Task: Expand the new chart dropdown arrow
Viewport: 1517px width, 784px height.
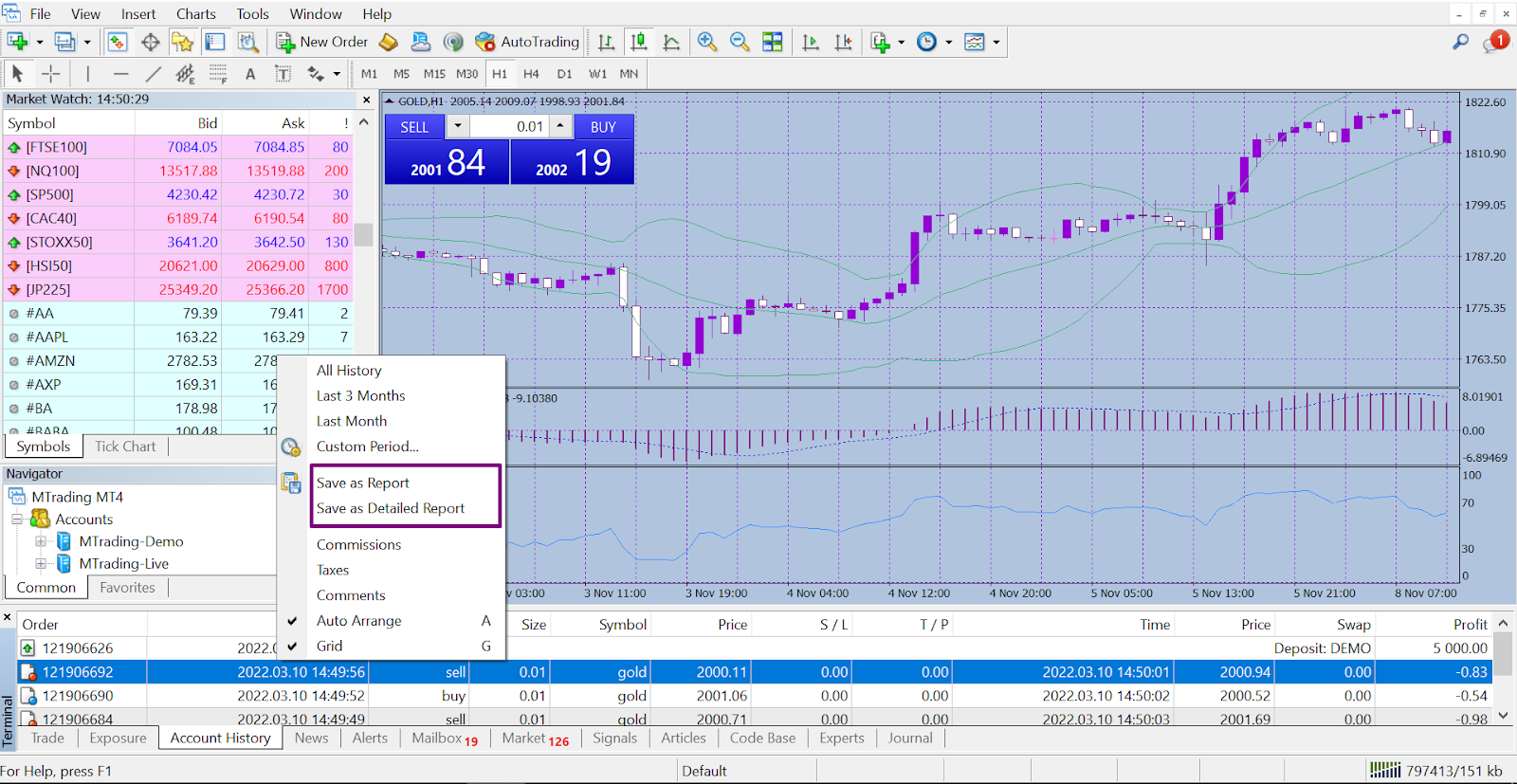Action: tap(40, 42)
